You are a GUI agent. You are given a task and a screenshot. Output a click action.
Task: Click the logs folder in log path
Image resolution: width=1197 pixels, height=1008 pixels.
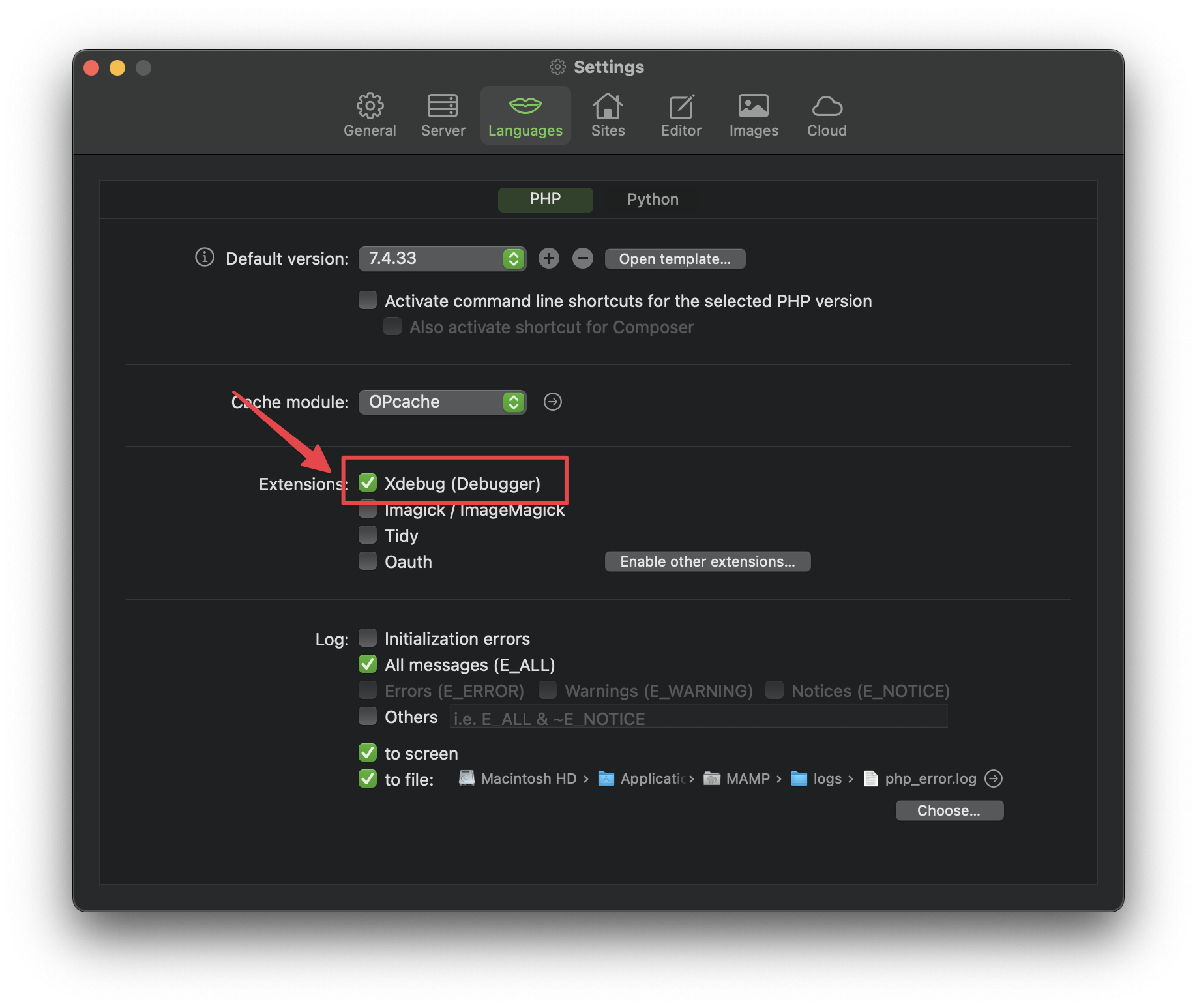pos(816,778)
